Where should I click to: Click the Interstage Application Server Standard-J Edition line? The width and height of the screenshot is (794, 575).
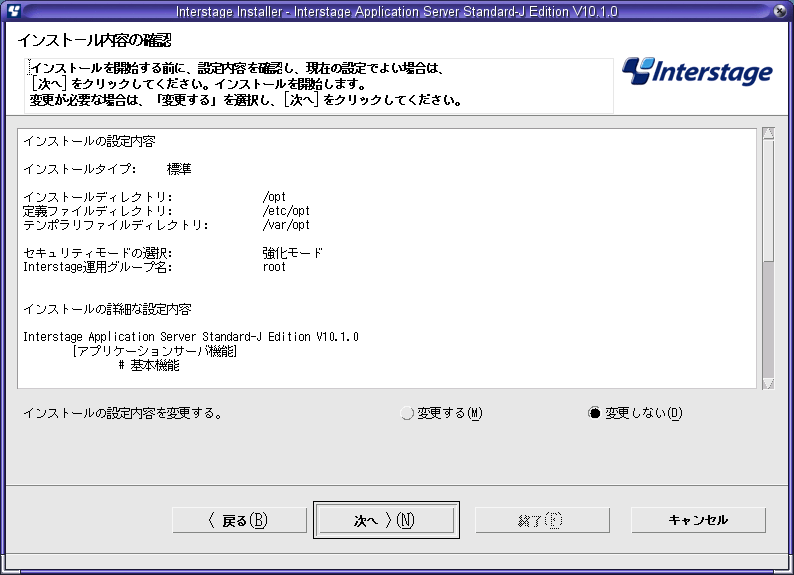point(191,337)
